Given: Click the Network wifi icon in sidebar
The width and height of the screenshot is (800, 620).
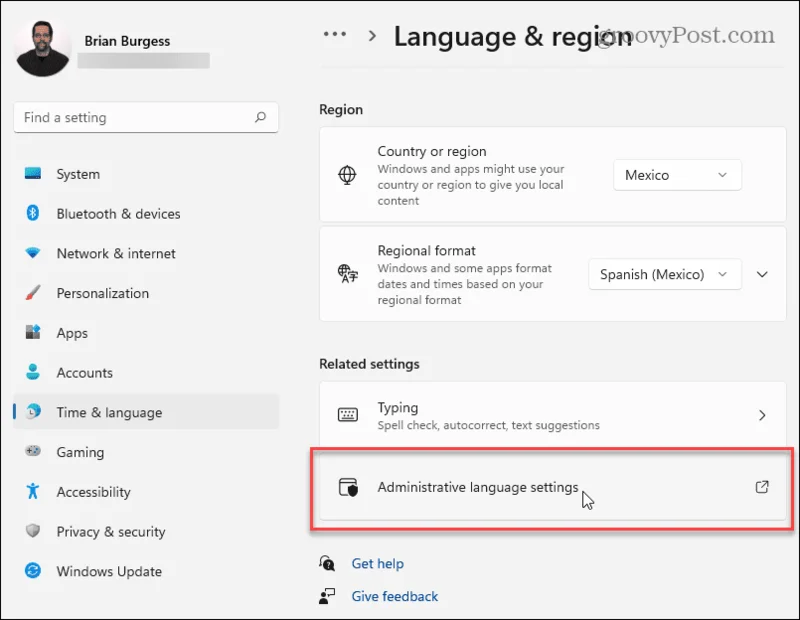Looking at the screenshot, I should click(33, 253).
